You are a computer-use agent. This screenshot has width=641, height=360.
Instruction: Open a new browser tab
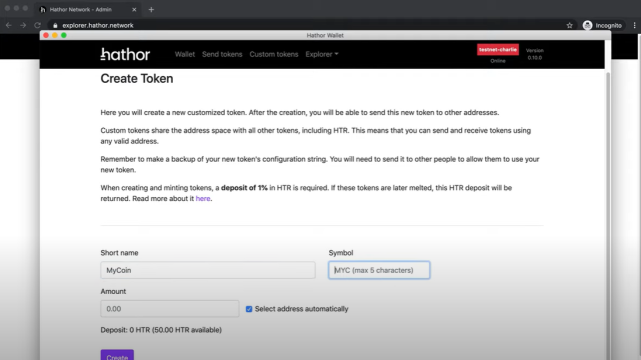pyautogui.click(x=151, y=9)
